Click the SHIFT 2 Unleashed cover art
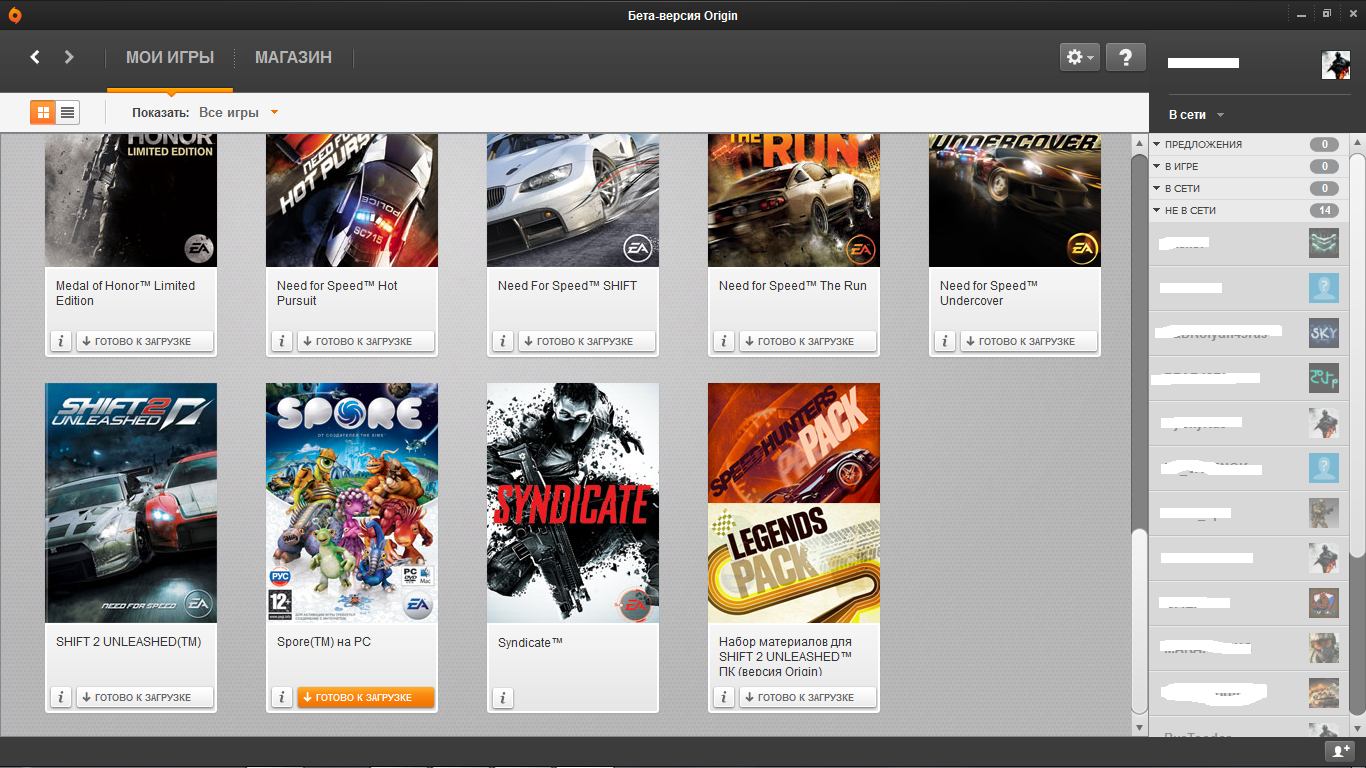This screenshot has height=768, width=1366. 131,503
